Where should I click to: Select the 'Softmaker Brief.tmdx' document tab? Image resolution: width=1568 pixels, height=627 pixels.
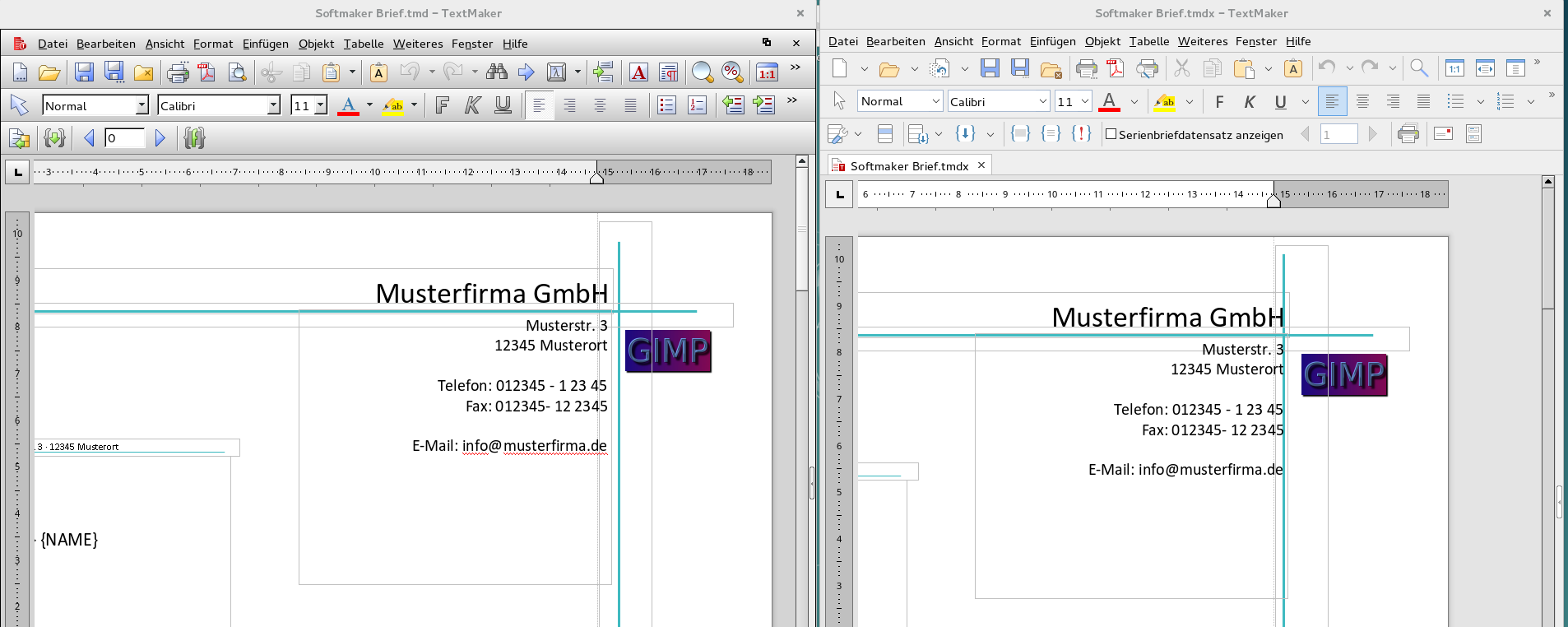click(909, 165)
